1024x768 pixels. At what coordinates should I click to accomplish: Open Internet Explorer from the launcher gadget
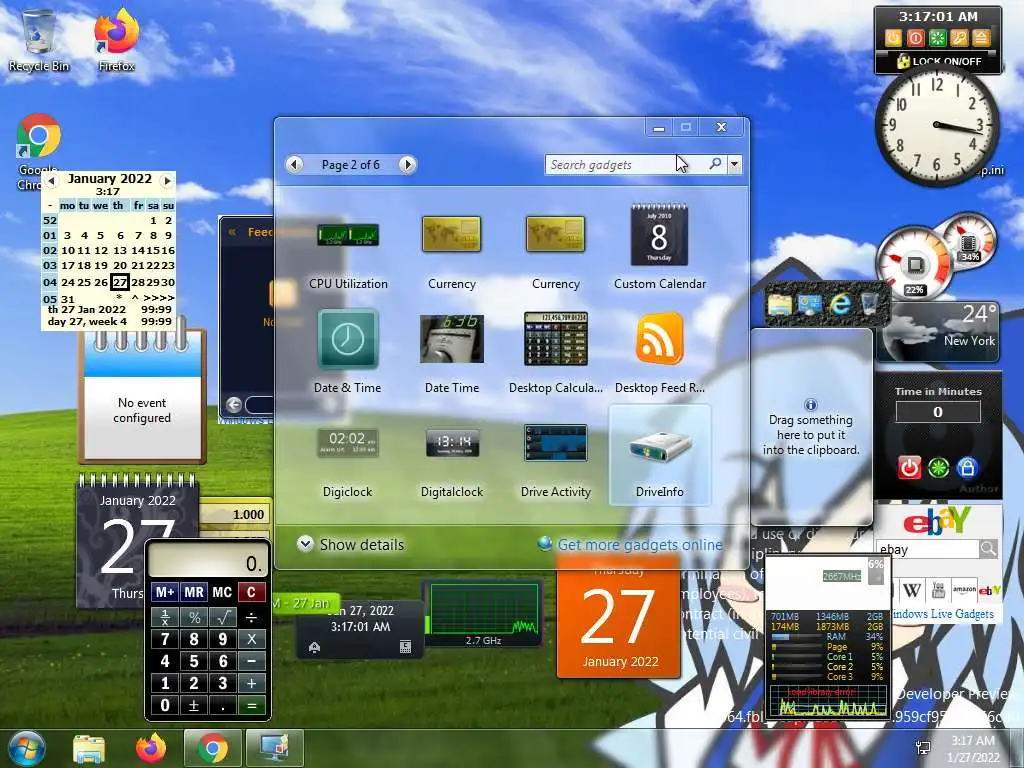(x=840, y=304)
